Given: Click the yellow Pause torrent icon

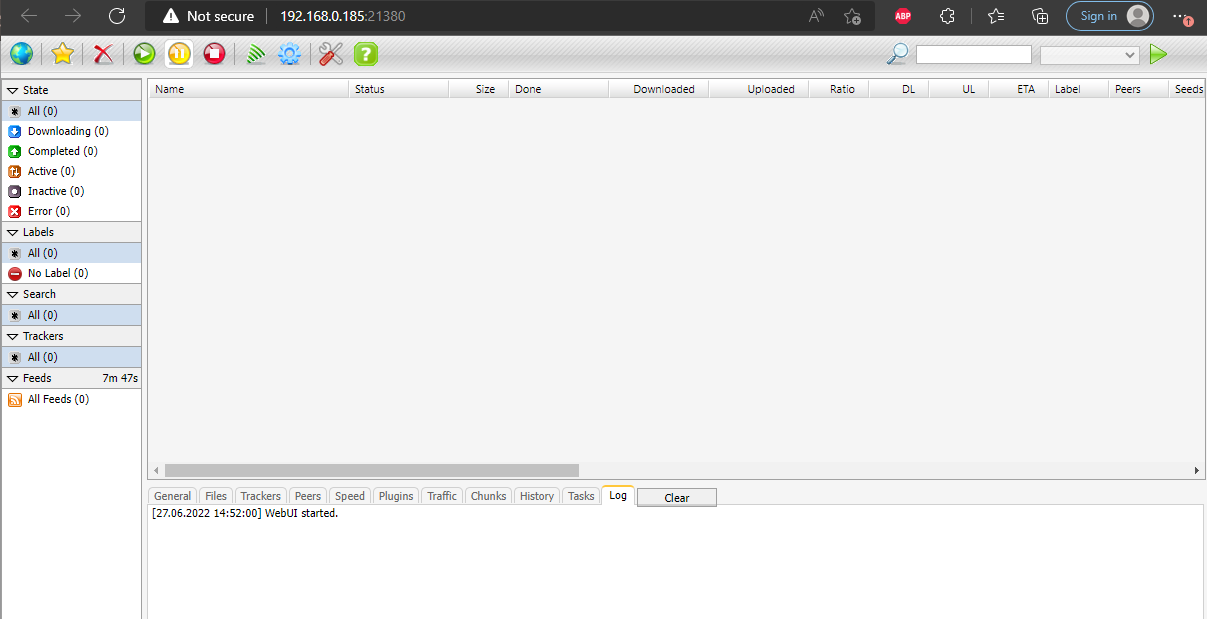Looking at the screenshot, I should 179,54.
